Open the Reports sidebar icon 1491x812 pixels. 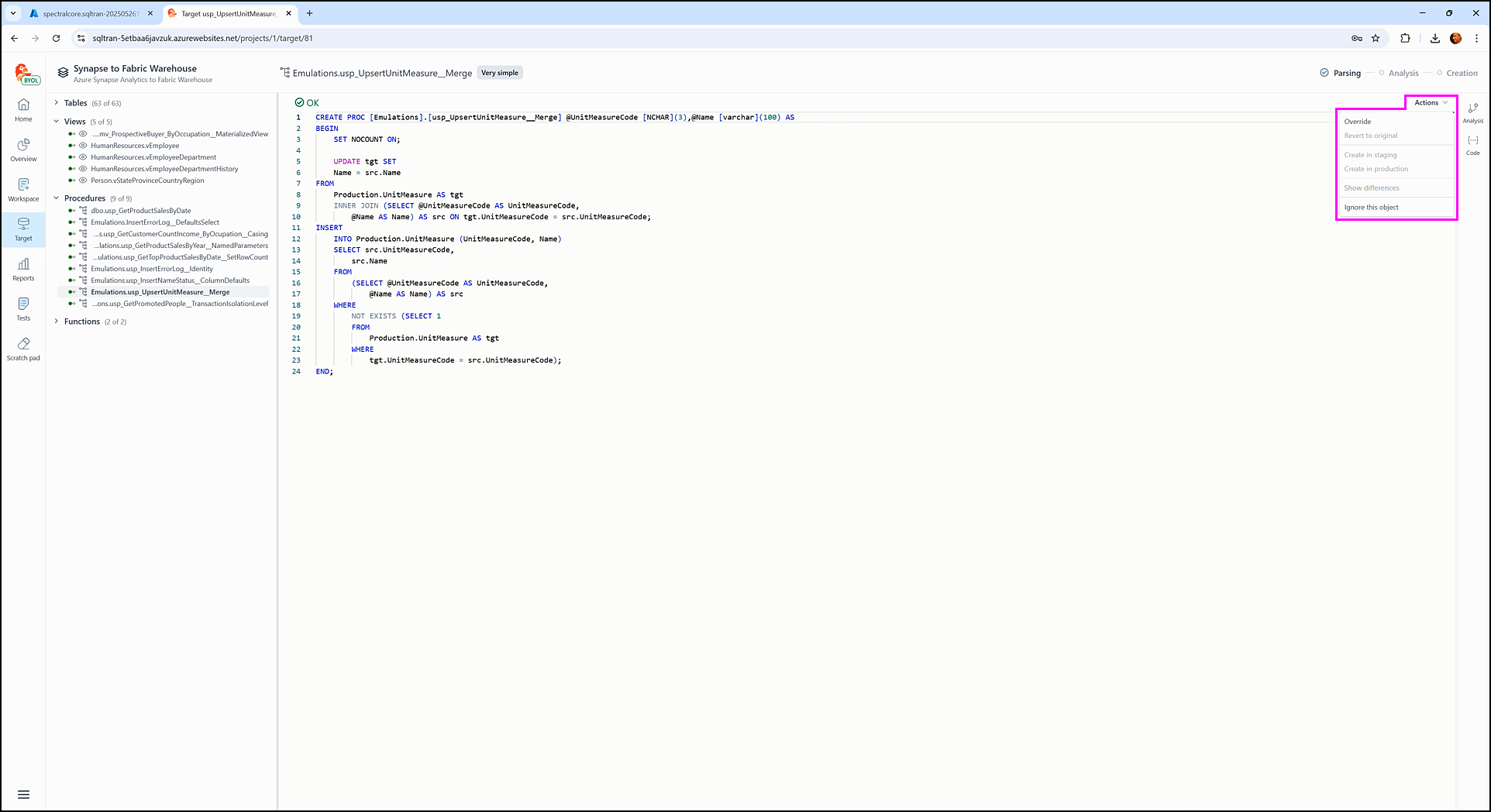point(23,269)
